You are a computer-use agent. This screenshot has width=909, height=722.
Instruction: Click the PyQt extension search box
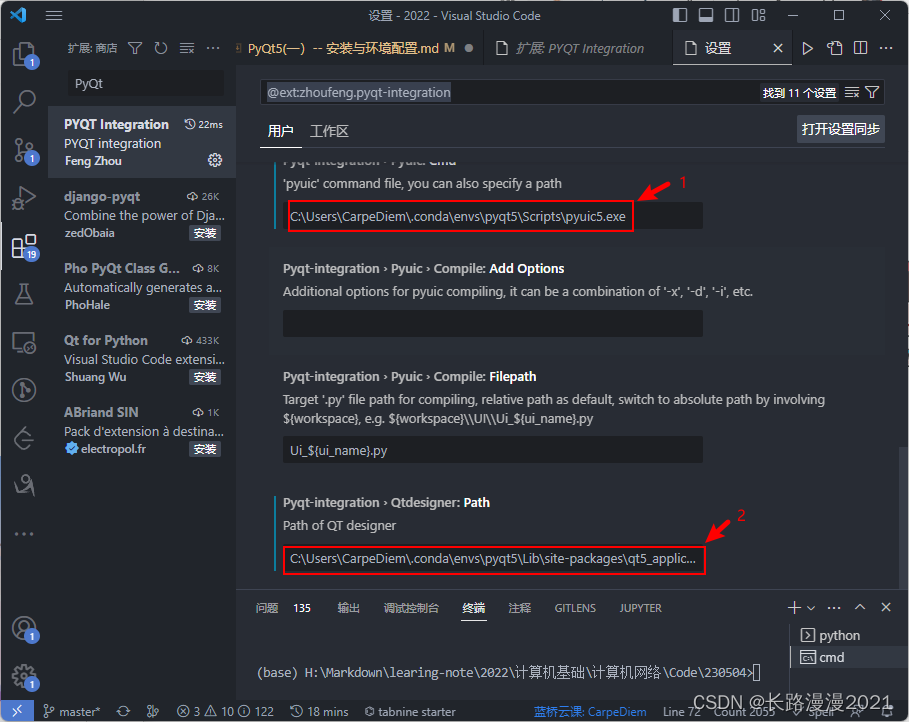[x=146, y=84]
